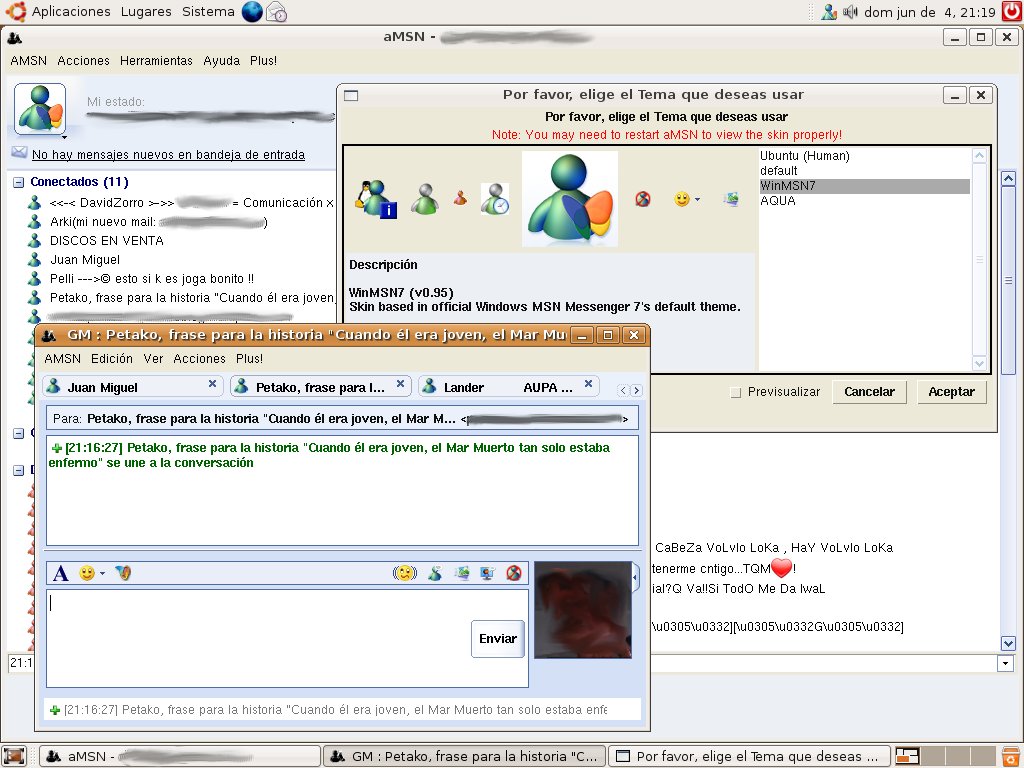Open the Aplicaciones menu in top panel

click(71, 12)
